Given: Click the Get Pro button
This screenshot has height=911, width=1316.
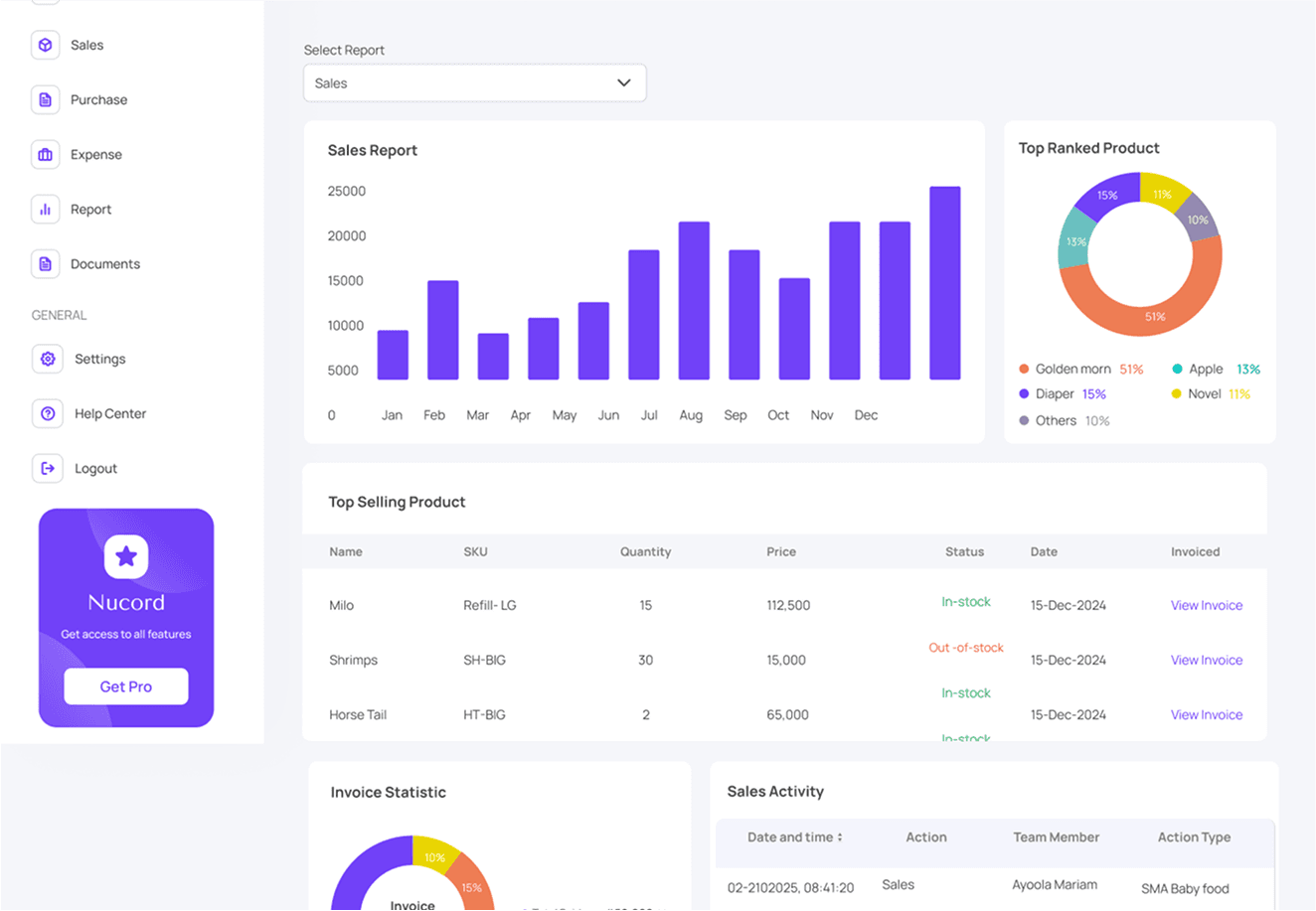Looking at the screenshot, I should click(126, 686).
